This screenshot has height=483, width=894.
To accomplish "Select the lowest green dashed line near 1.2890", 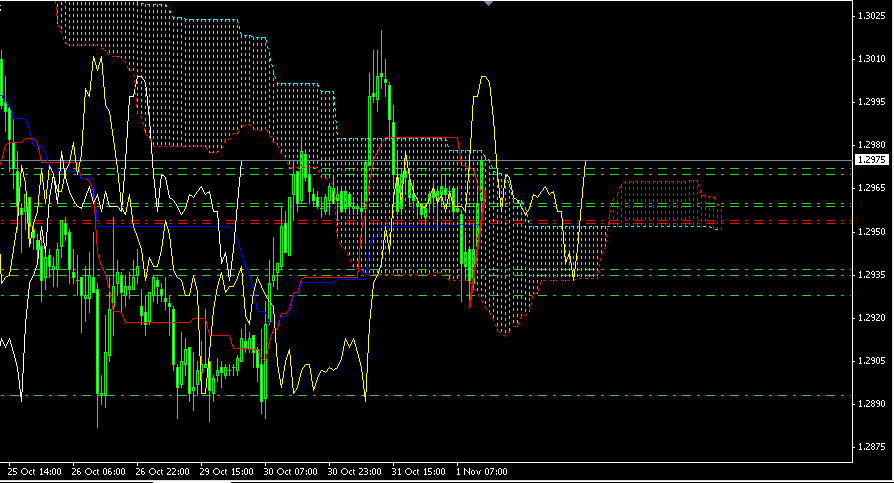I will (x=425, y=395).
